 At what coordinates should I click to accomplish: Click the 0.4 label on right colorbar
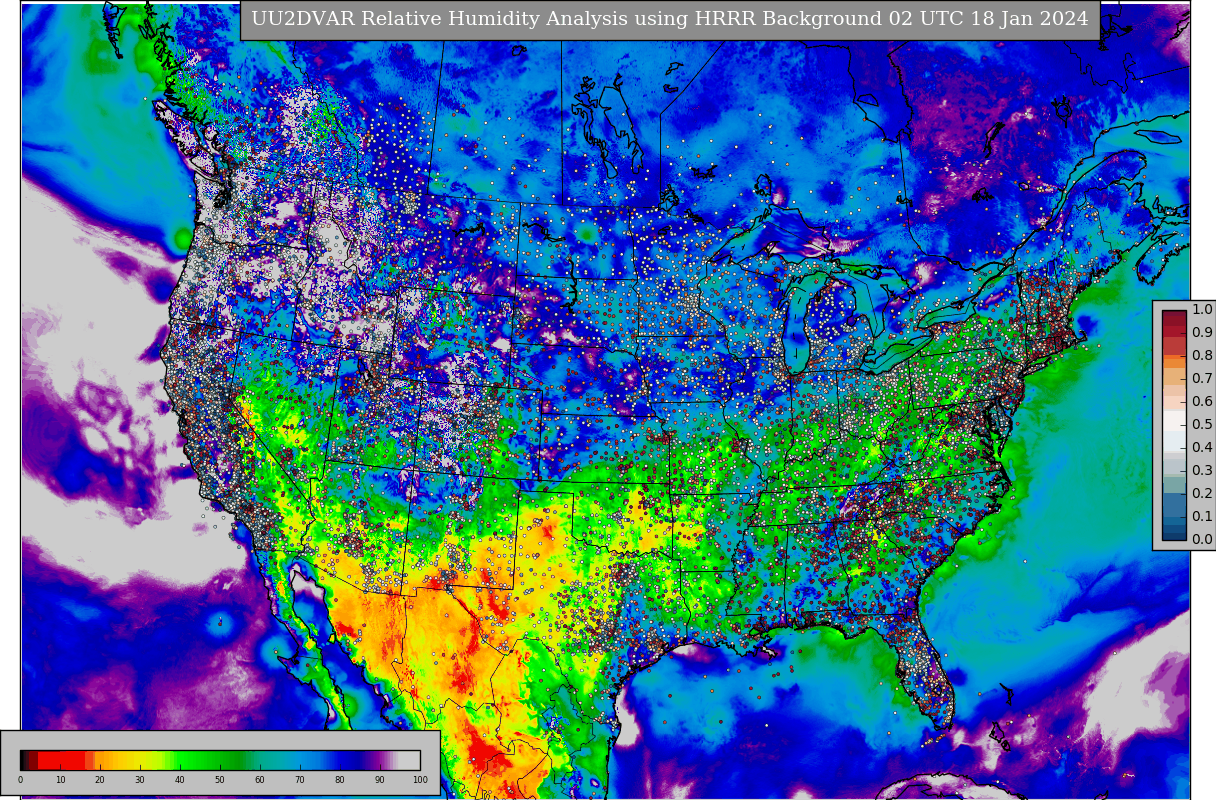[x=1202, y=447]
